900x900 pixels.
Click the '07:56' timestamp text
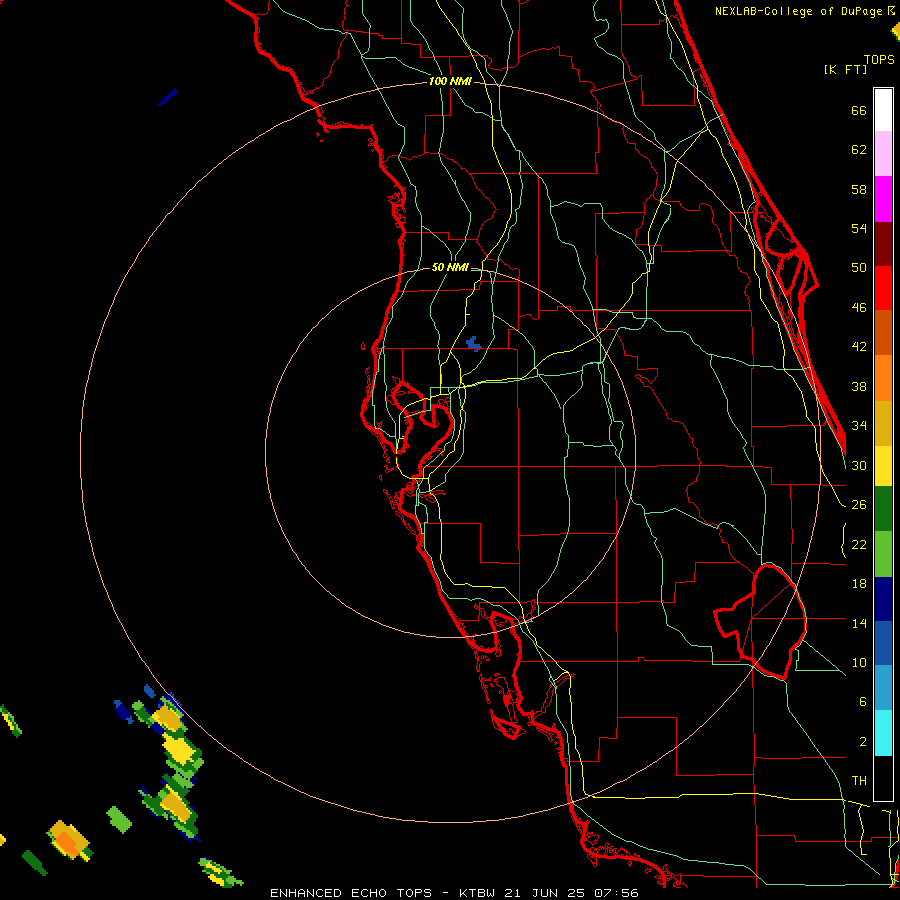coord(616,893)
